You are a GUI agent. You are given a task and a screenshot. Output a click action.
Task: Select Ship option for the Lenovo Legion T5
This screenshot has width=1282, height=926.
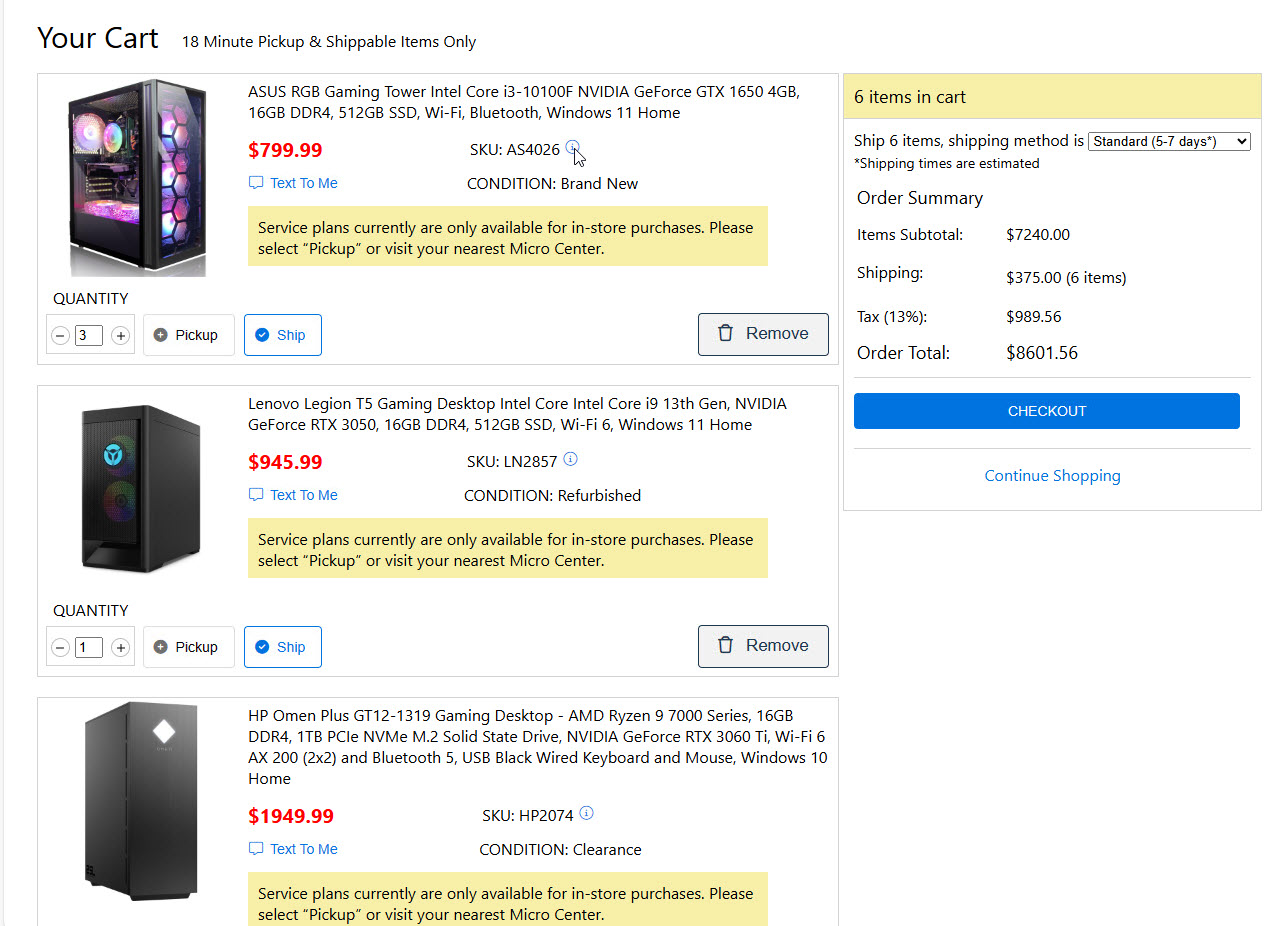[282, 647]
